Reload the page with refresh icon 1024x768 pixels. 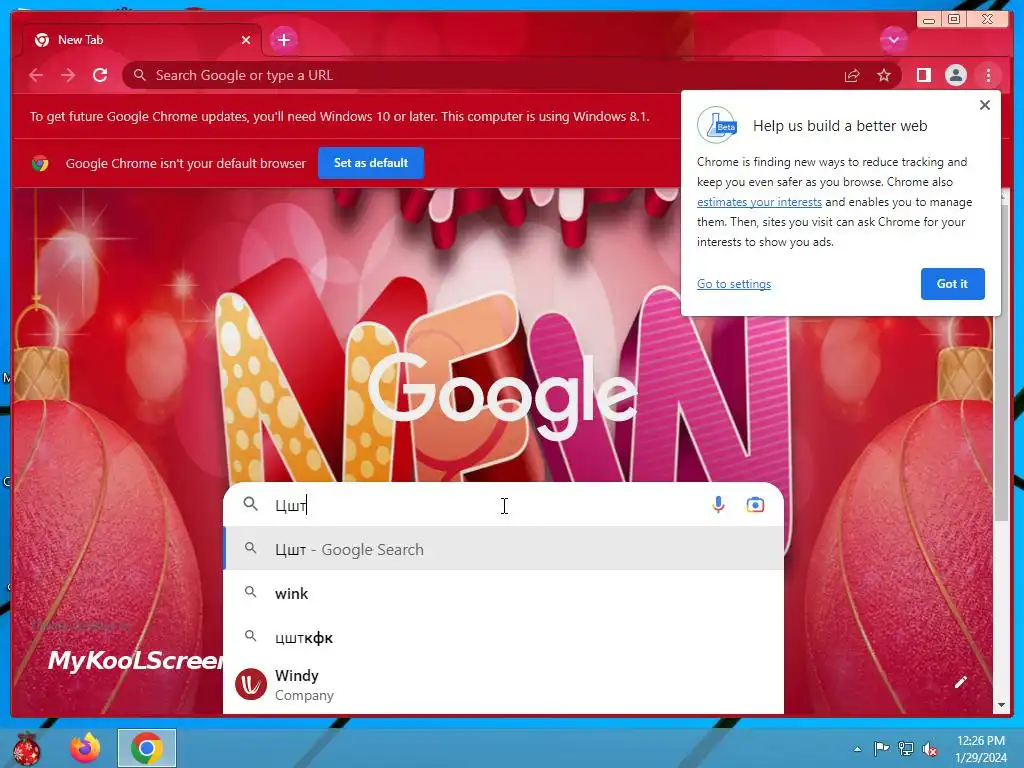(x=100, y=75)
